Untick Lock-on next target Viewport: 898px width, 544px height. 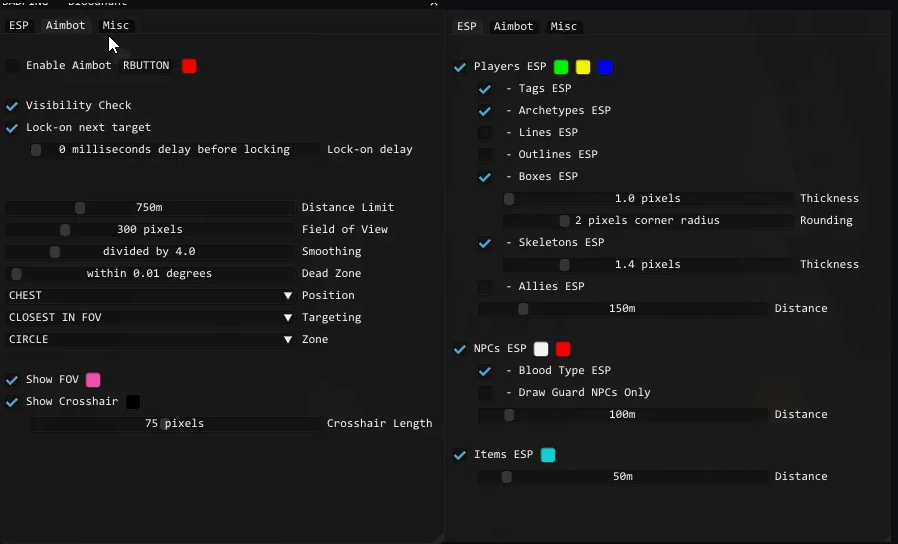[12, 128]
